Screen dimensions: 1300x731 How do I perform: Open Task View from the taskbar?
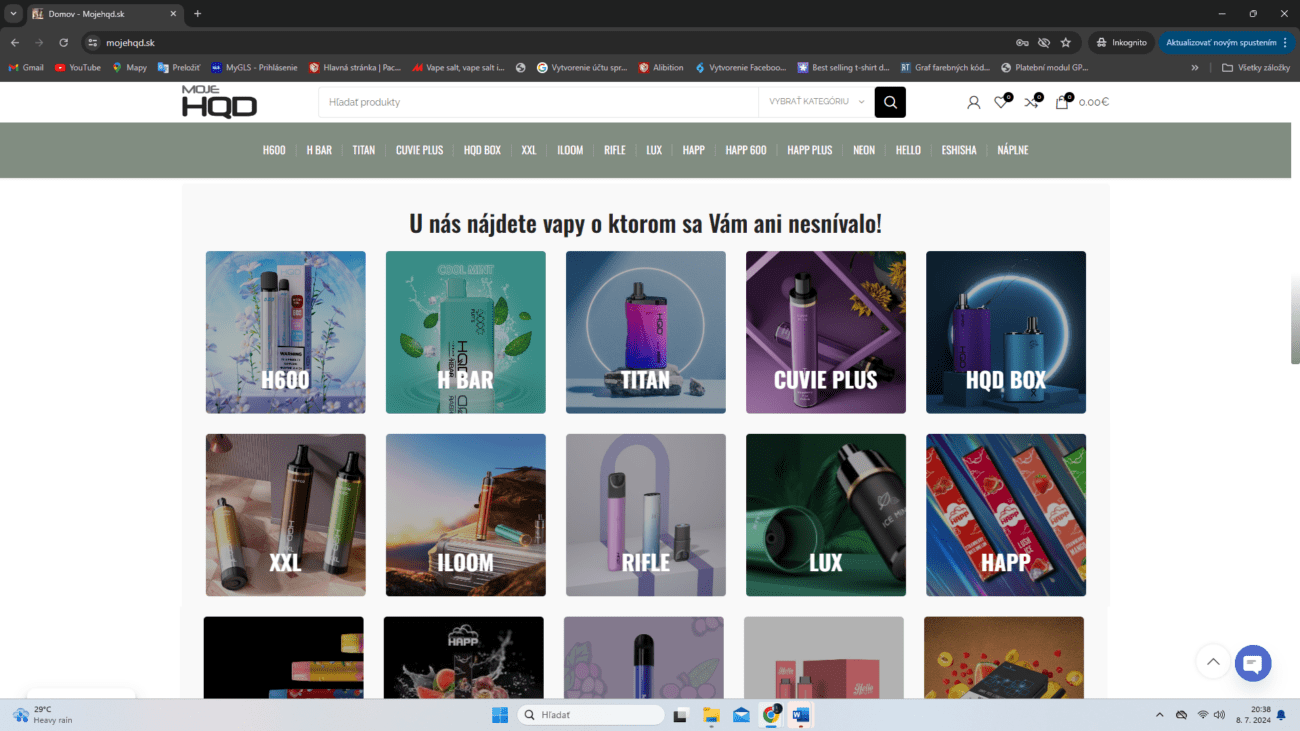tap(681, 715)
